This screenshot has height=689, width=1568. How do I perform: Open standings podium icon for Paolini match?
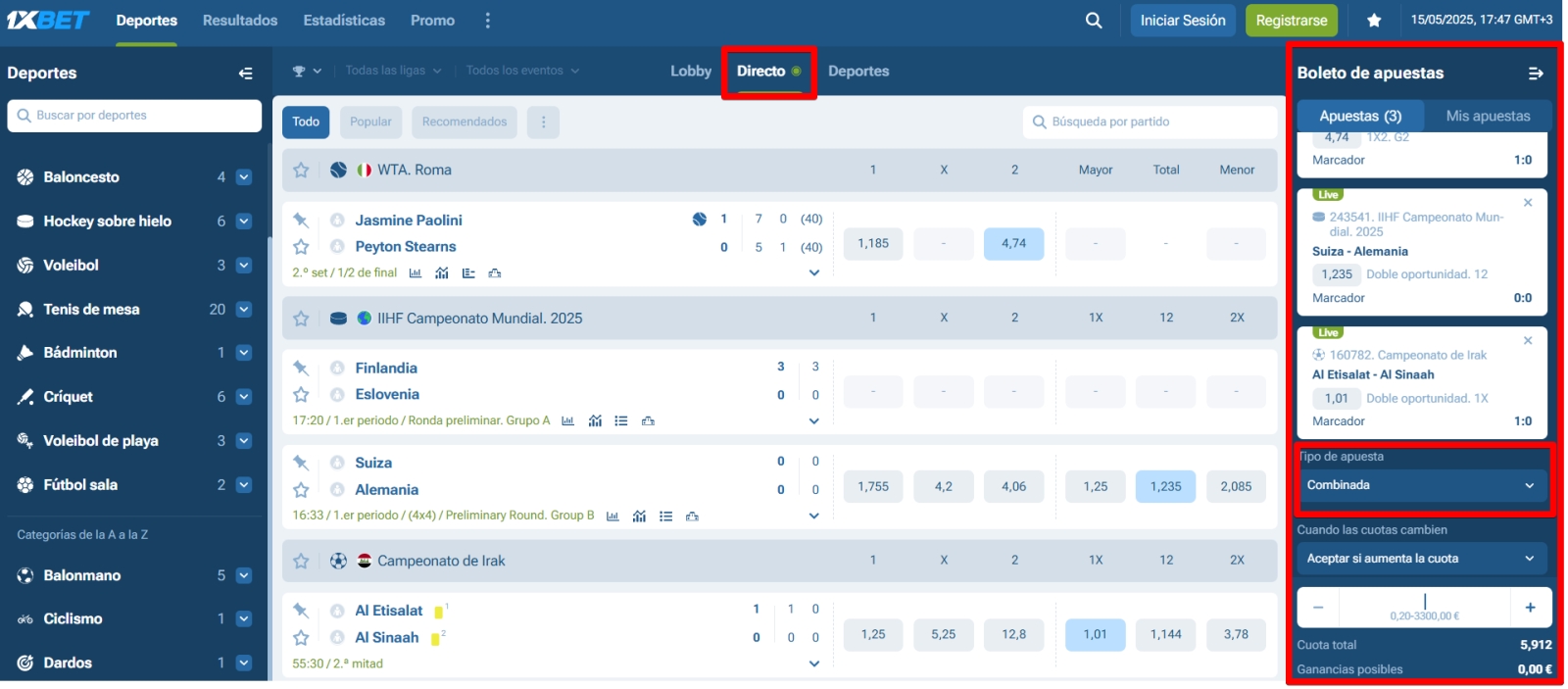tap(495, 273)
